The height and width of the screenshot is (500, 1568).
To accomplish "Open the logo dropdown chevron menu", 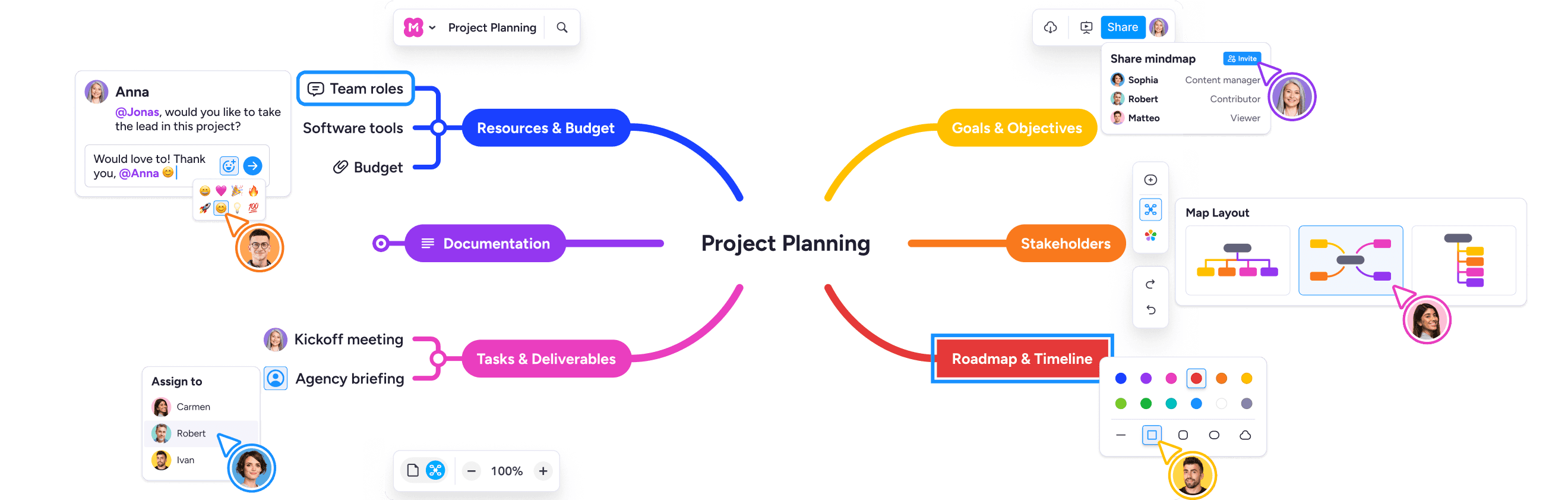I will click(x=432, y=27).
